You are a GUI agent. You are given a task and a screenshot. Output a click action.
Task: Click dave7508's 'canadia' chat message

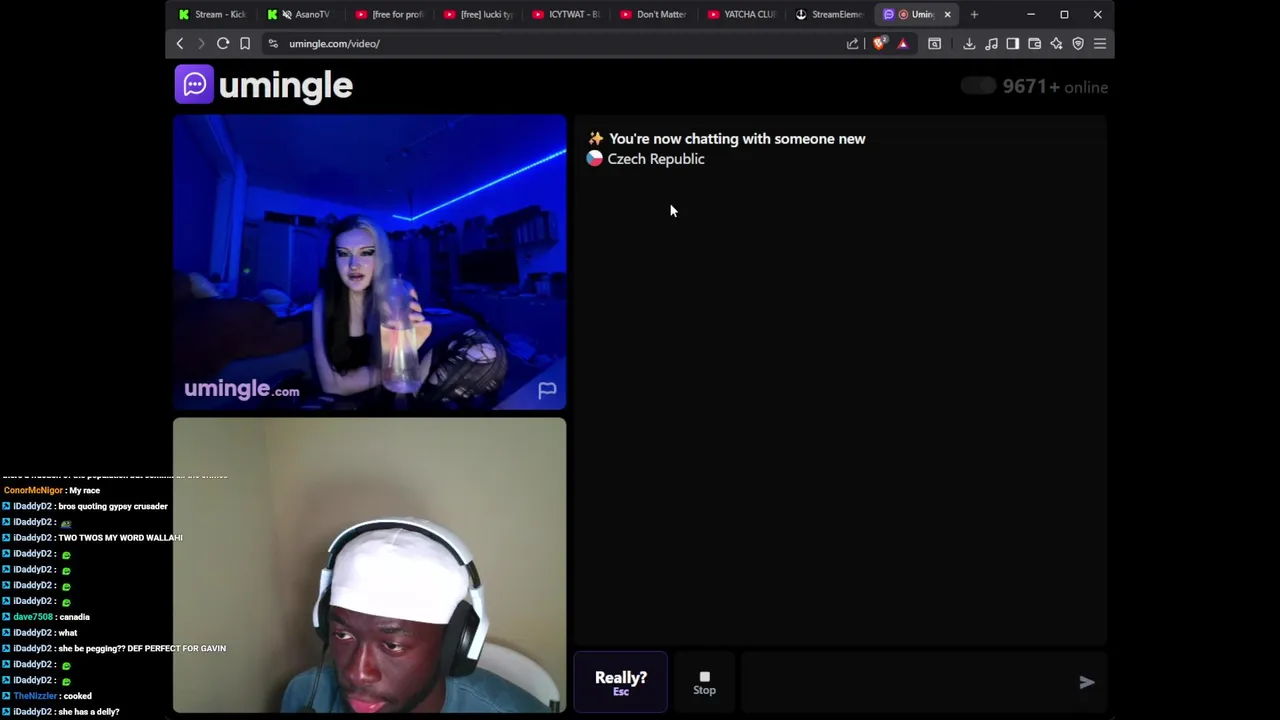[74, 617]
